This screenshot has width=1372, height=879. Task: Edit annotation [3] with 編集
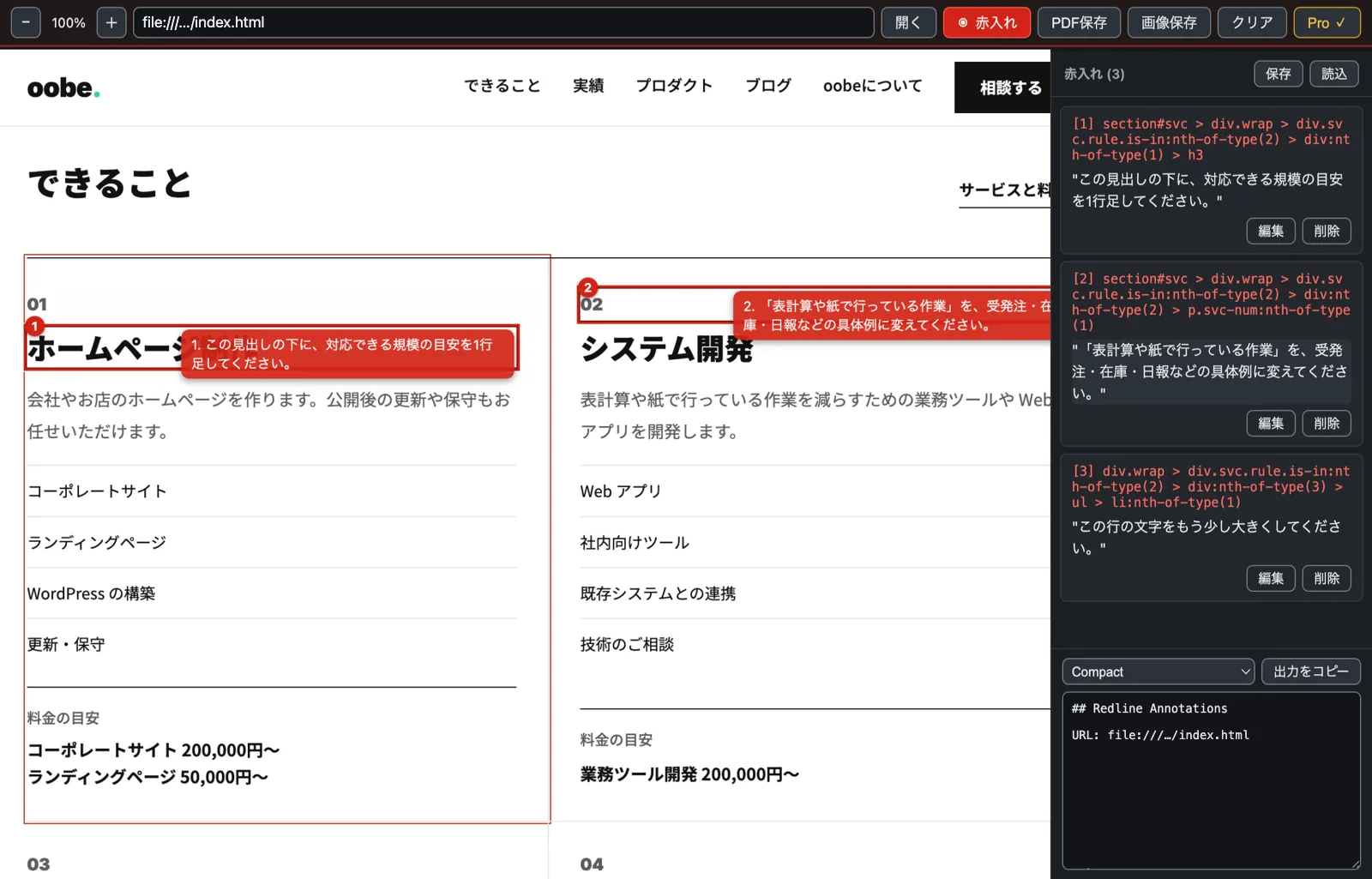1271,578
